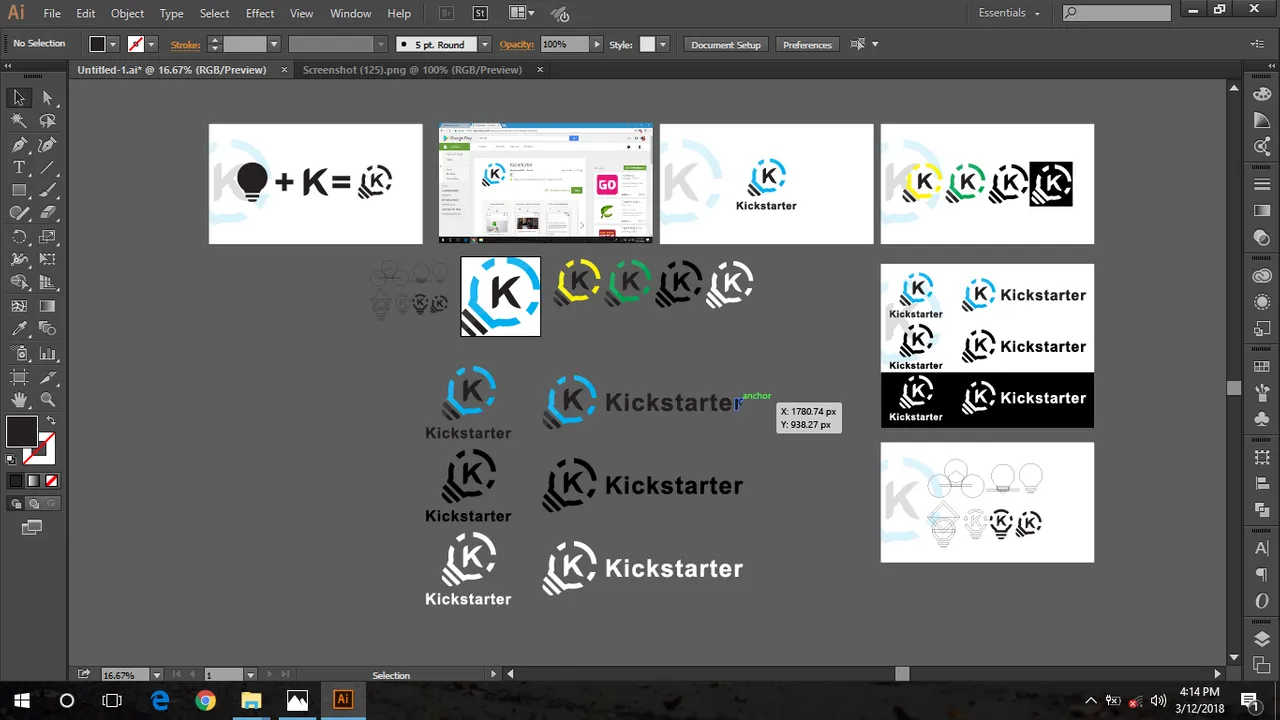
Task: Enable Draw Behind mode
Action: tap(33, 504)
